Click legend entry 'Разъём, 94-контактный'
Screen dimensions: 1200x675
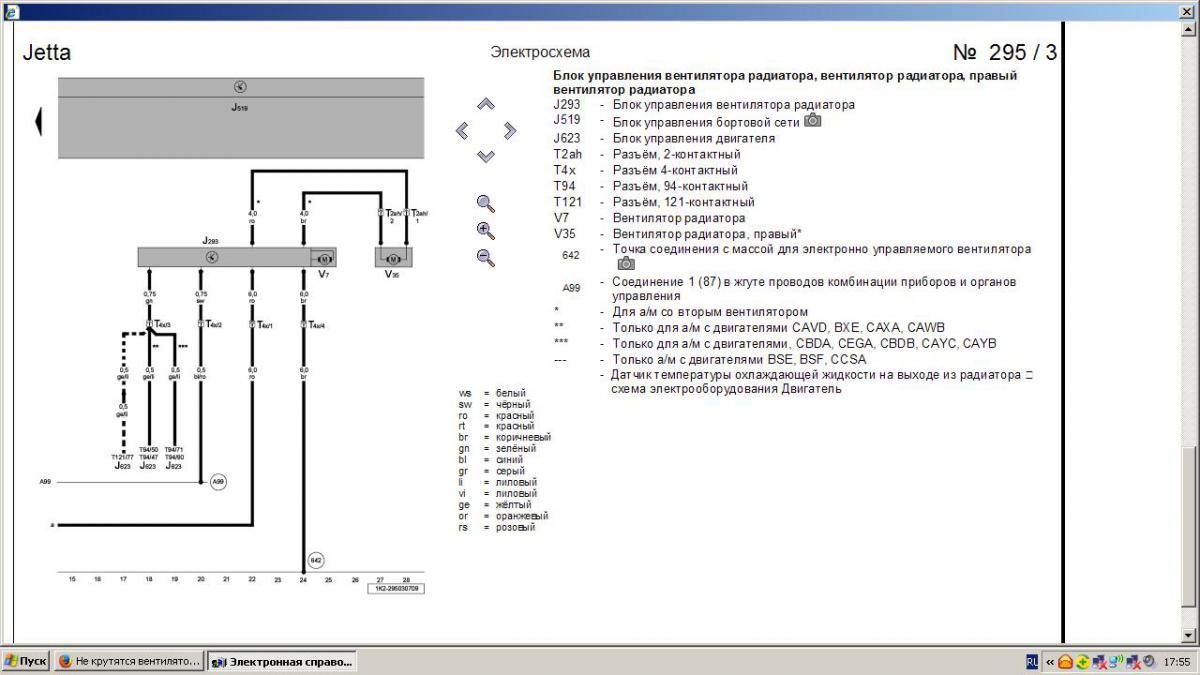680,186
